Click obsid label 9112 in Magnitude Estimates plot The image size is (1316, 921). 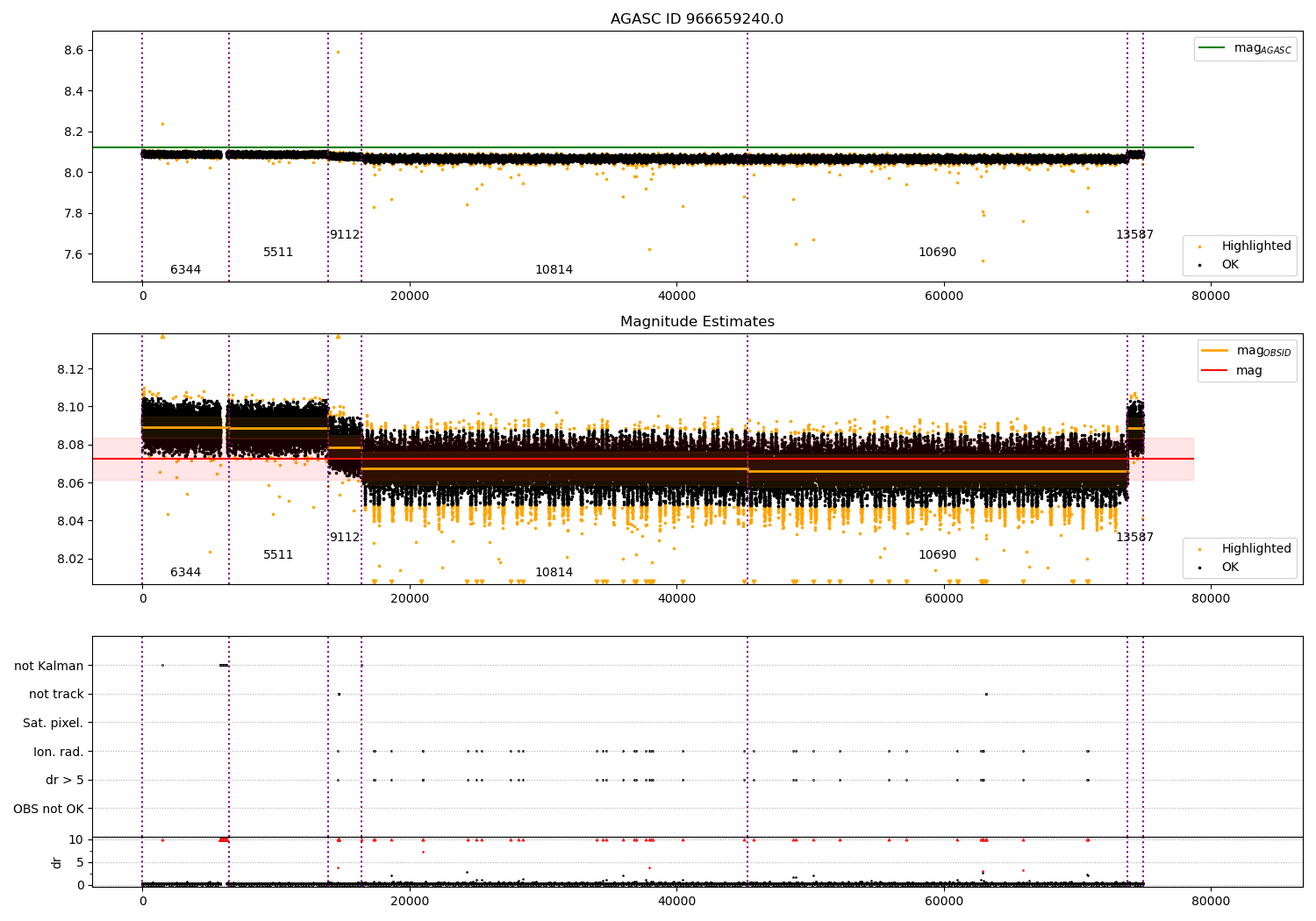point(345,537)
